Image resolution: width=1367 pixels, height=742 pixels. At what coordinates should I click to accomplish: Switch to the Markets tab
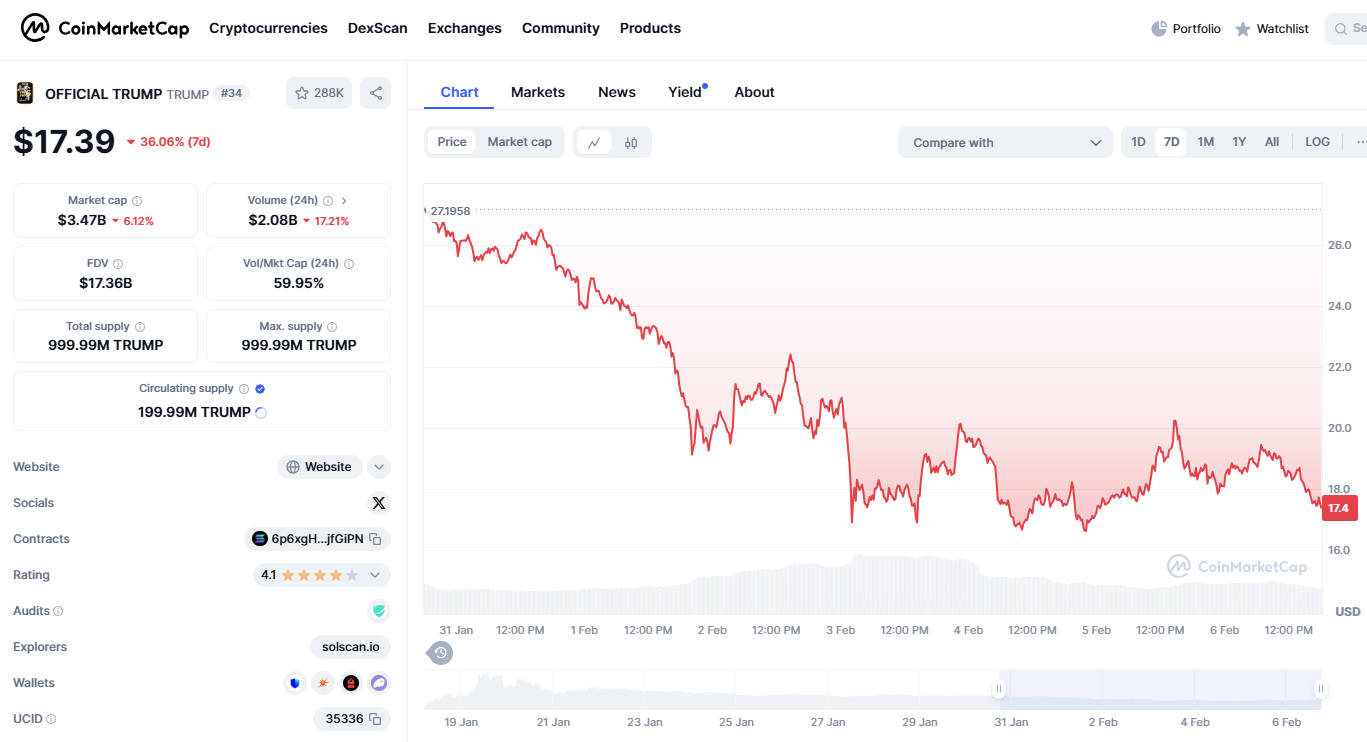click(x=538, y=92)
